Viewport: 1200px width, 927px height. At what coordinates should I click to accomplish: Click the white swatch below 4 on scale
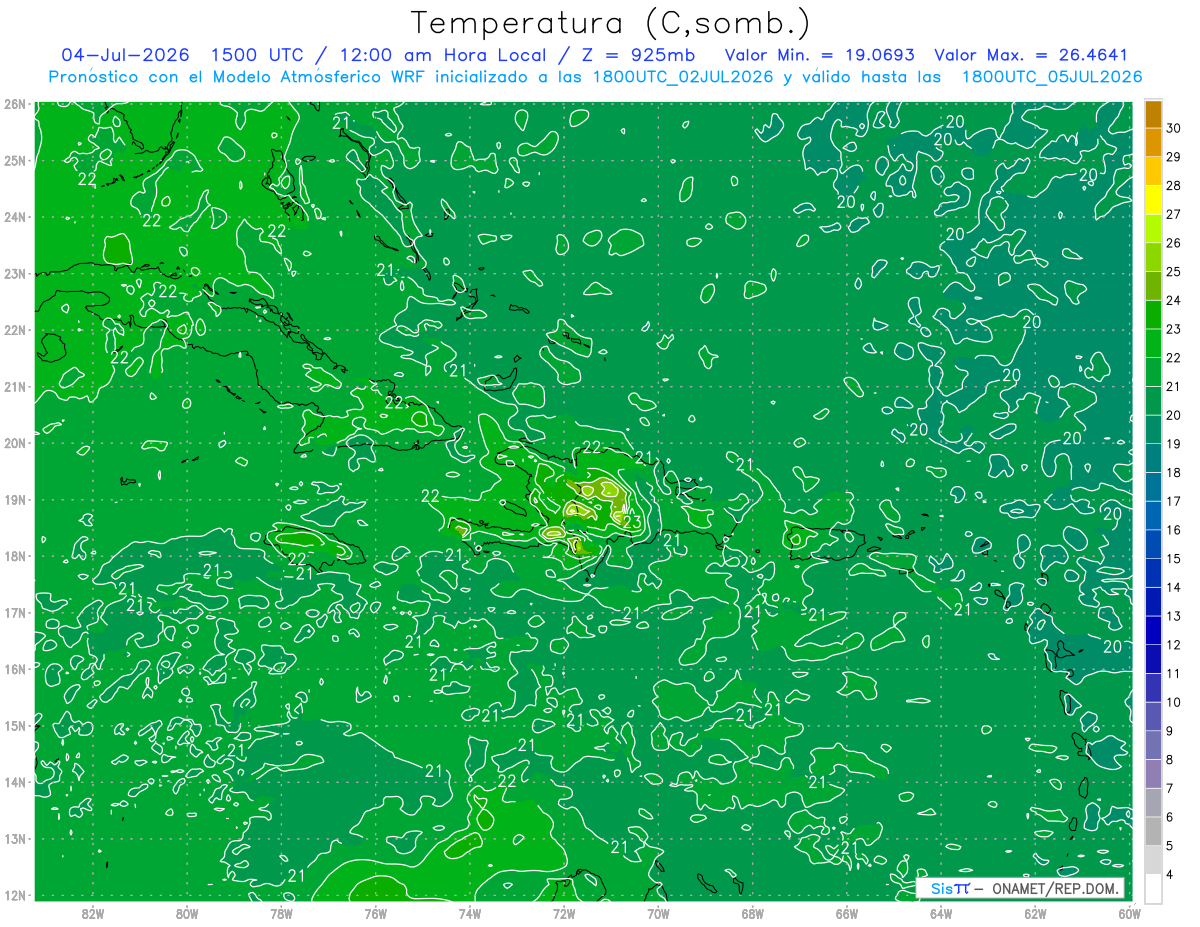[1153, 888]
